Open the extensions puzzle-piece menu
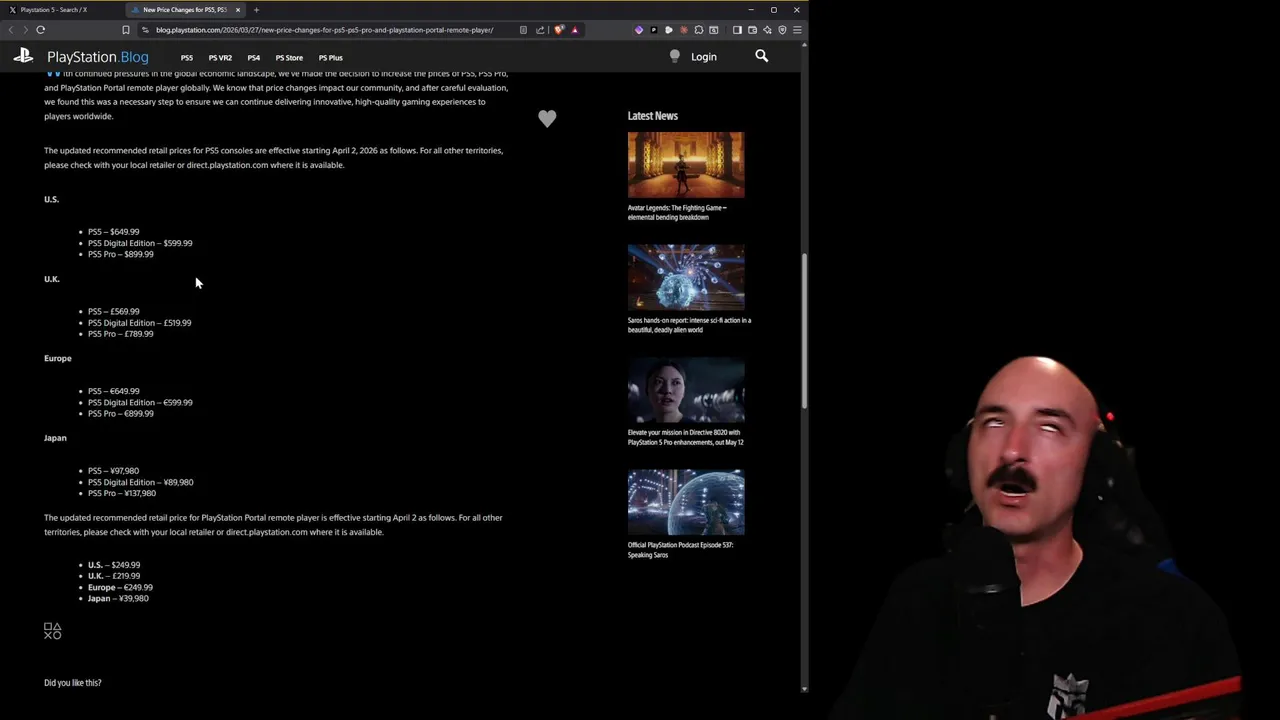The width and height of the screenshot is (1280, 720). pos(699,30)
